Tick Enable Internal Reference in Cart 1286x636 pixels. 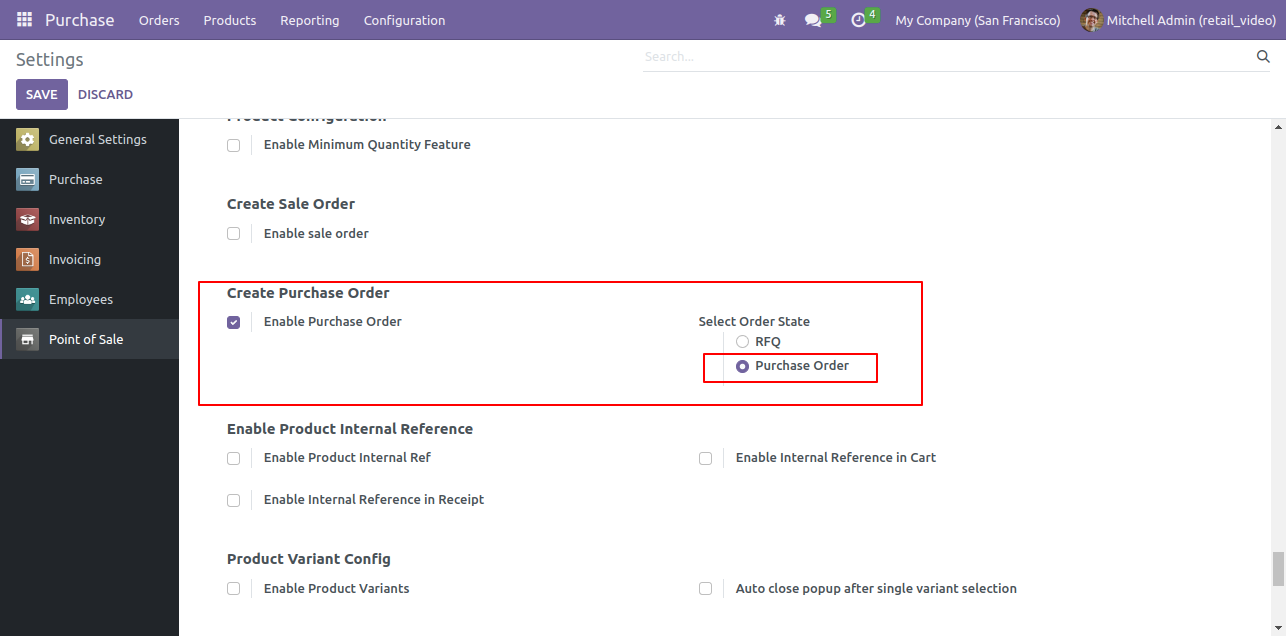click(705, 458)
